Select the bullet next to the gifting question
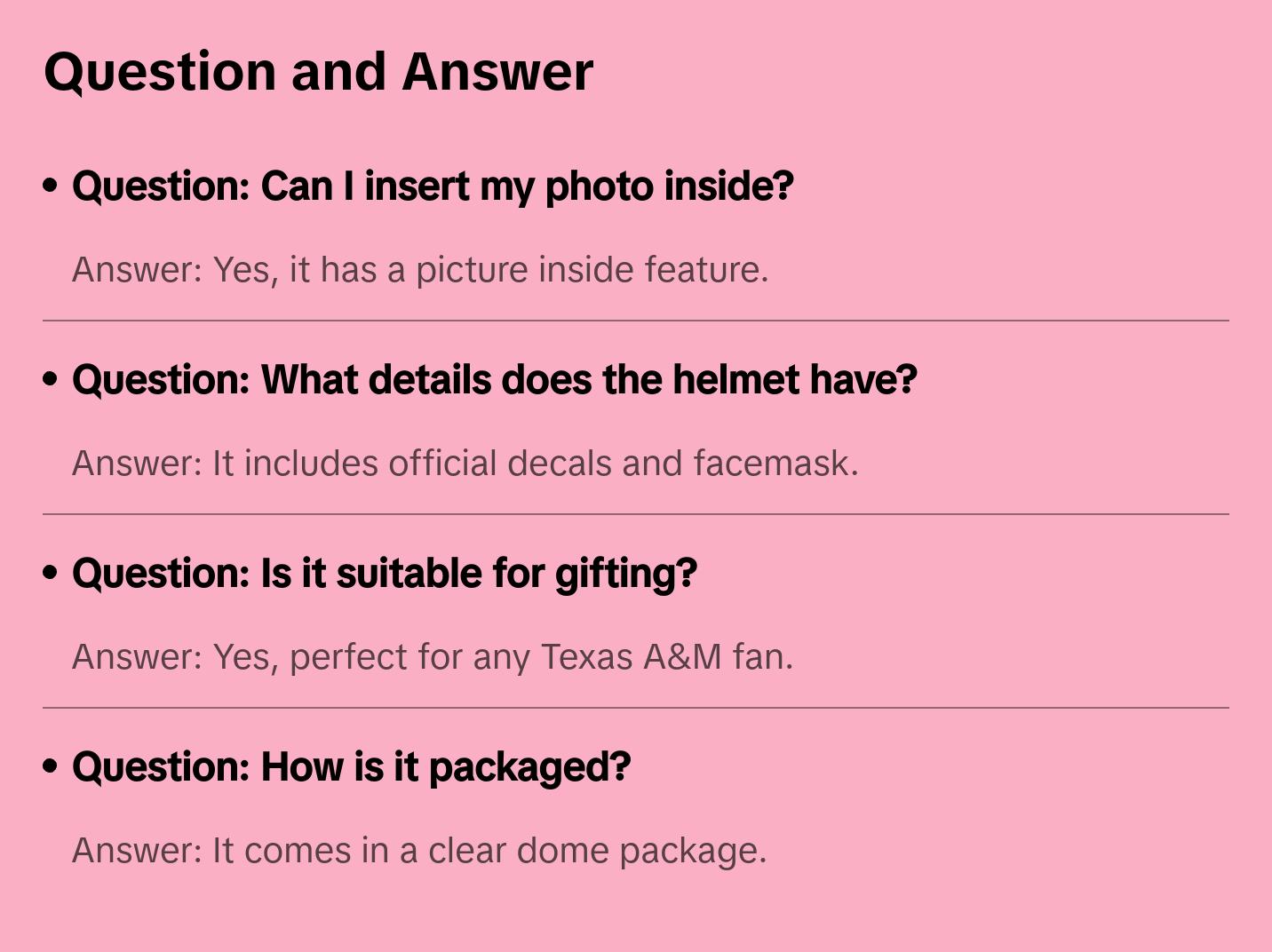The height and width of the screenshot is (952, 1272). point(51,574)
